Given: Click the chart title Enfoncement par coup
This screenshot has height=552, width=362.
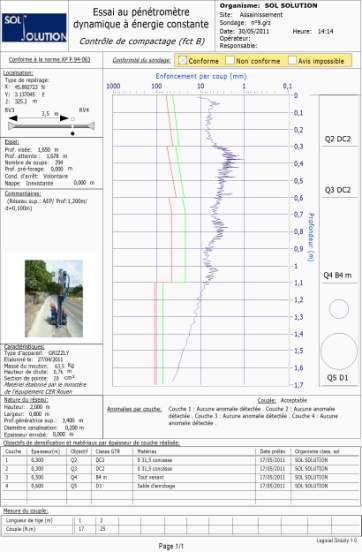Looking at the screenshot, I should pyautogui.click(x=201, y=76).
